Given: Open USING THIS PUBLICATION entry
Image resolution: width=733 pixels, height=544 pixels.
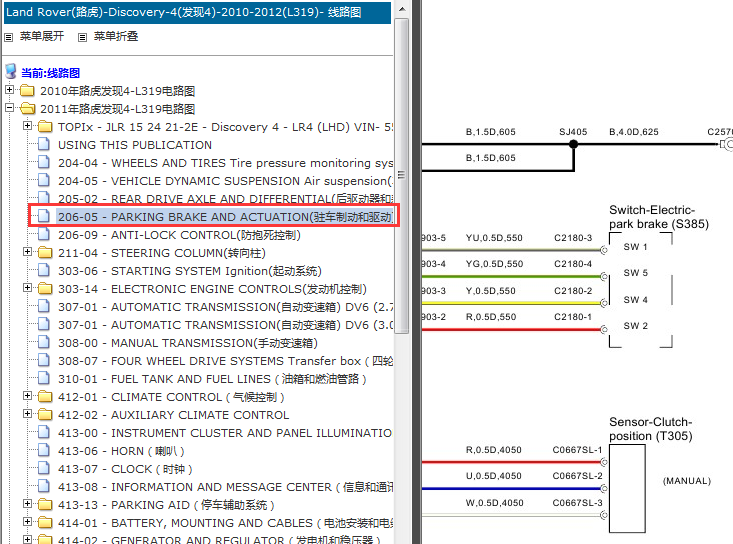Looking at the screenshot, I should [x=135, y=145].
